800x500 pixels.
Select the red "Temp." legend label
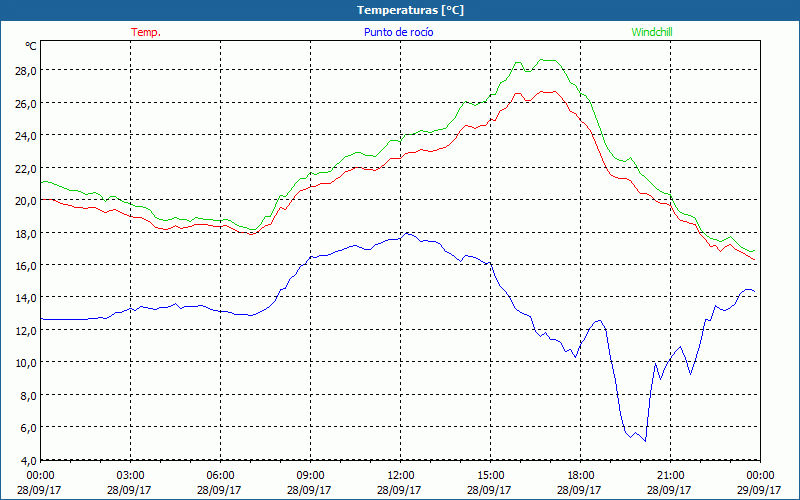146,32
